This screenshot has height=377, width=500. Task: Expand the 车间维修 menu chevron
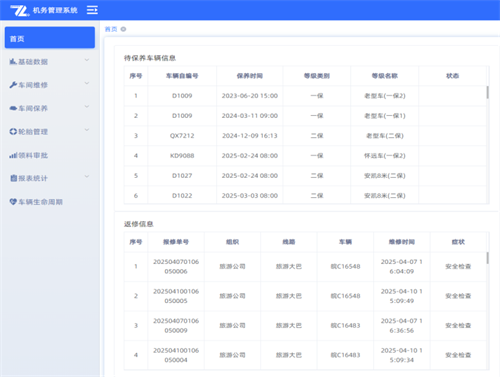click(x=87, y=83)
